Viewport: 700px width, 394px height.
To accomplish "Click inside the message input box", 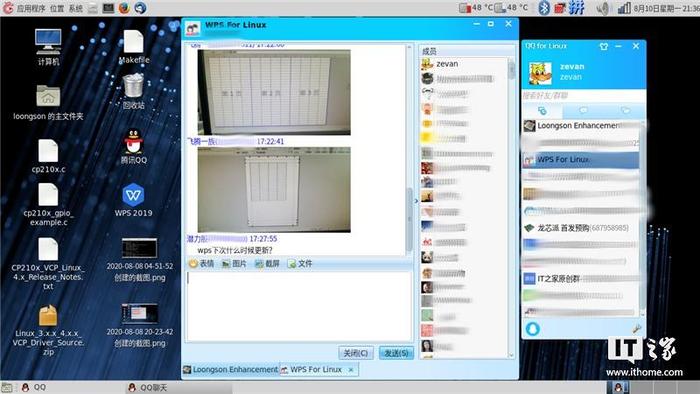I will (299, 306).
